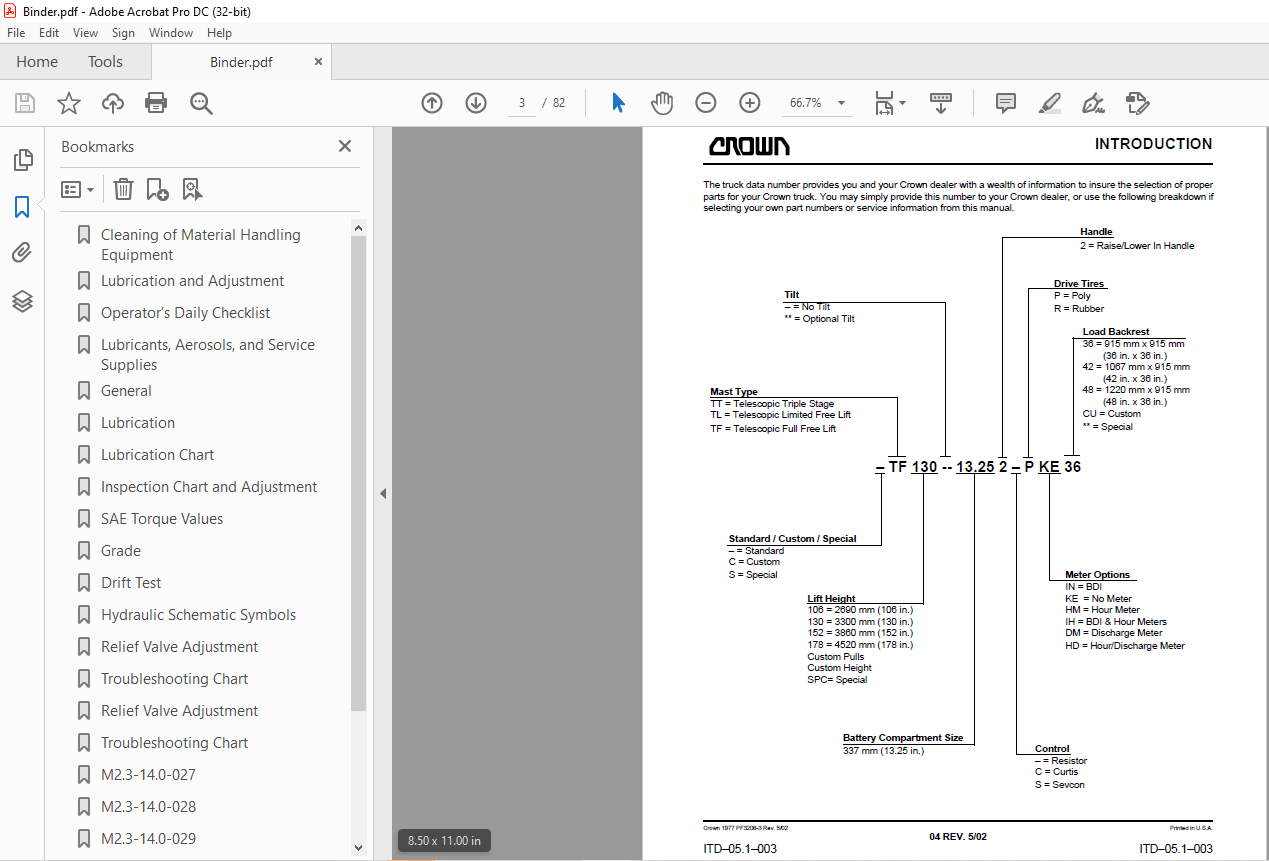Viewport: 1269px width, 861px height.
Task: Switch to the Tools tab
Action: coord(105,62)
